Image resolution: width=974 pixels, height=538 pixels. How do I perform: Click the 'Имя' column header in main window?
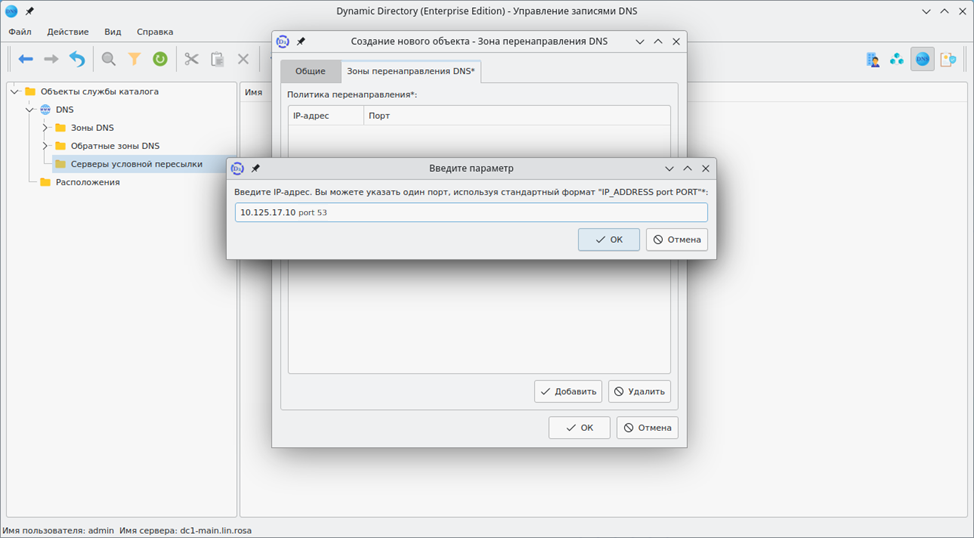coord(253,92)
